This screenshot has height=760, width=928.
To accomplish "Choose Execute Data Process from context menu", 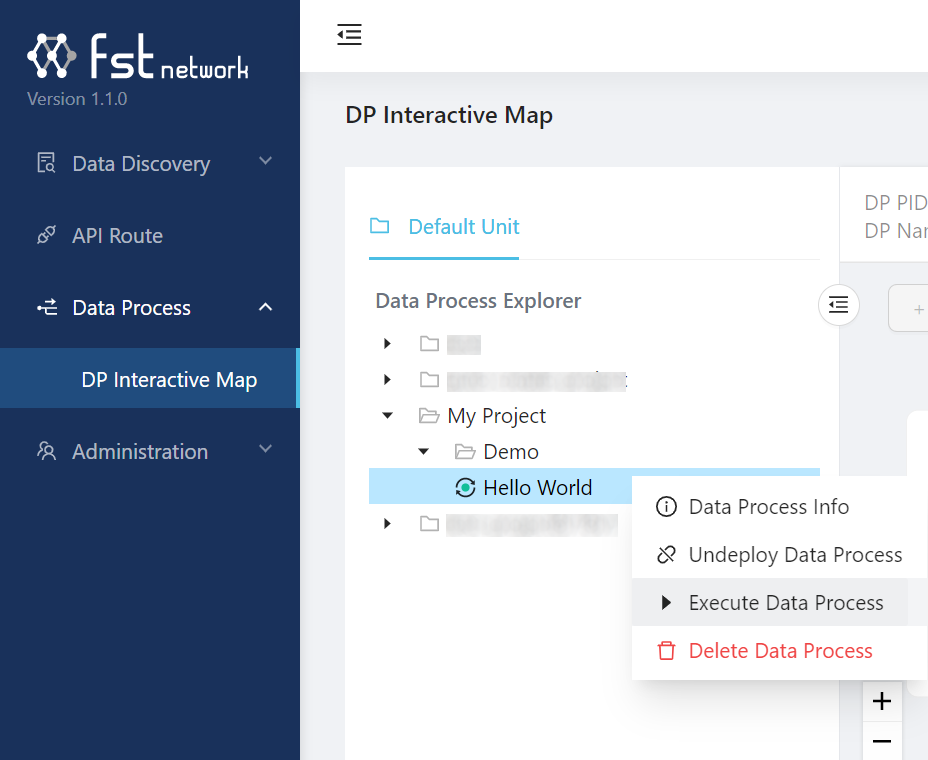I will click(785, 603).
